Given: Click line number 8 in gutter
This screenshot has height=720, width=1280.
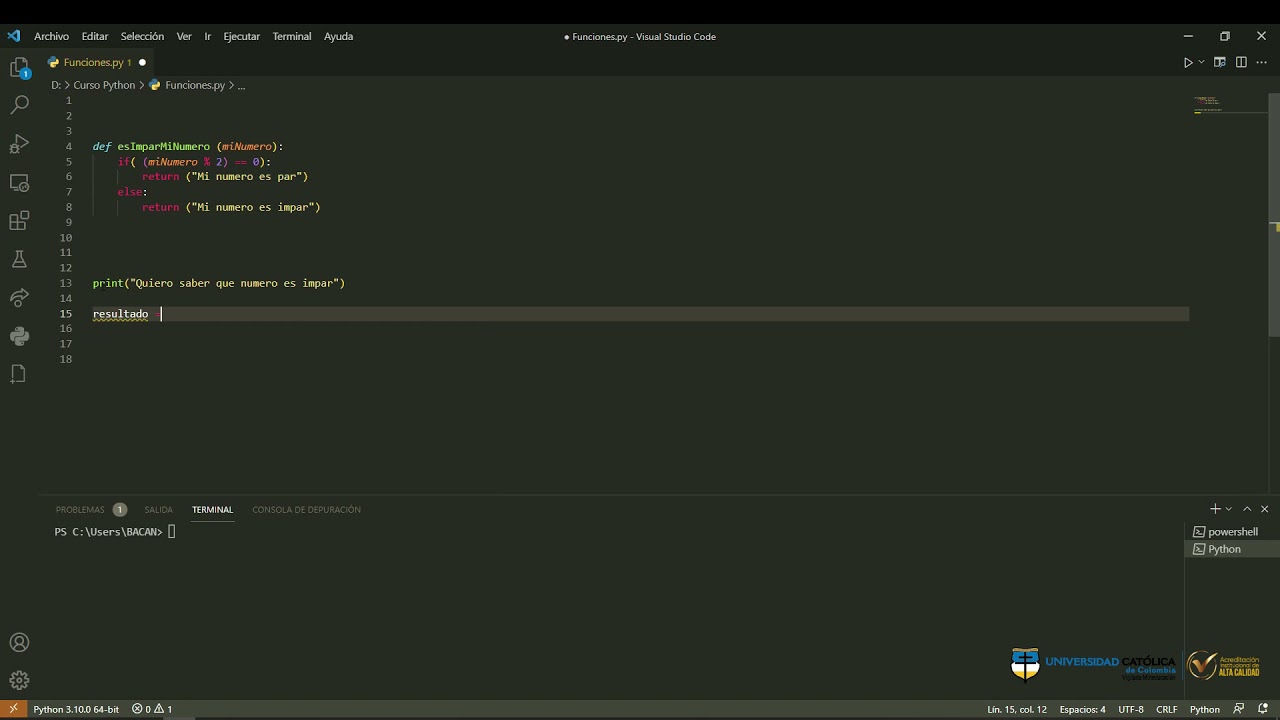Looking at the screenshot, I should (x=69, y=207).
